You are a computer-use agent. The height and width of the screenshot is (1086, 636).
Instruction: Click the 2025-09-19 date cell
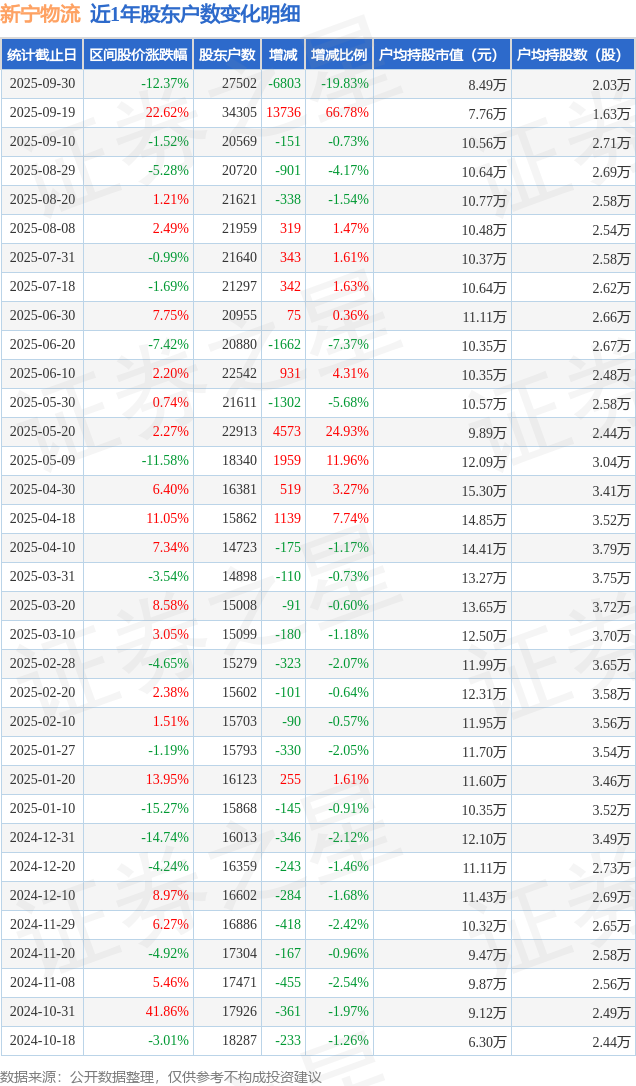(42, 113)
